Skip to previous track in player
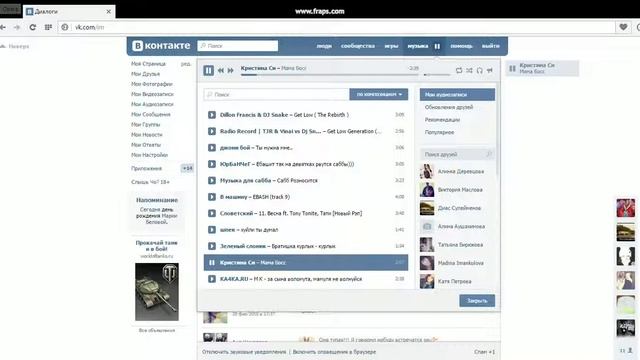 click(221, 71)
